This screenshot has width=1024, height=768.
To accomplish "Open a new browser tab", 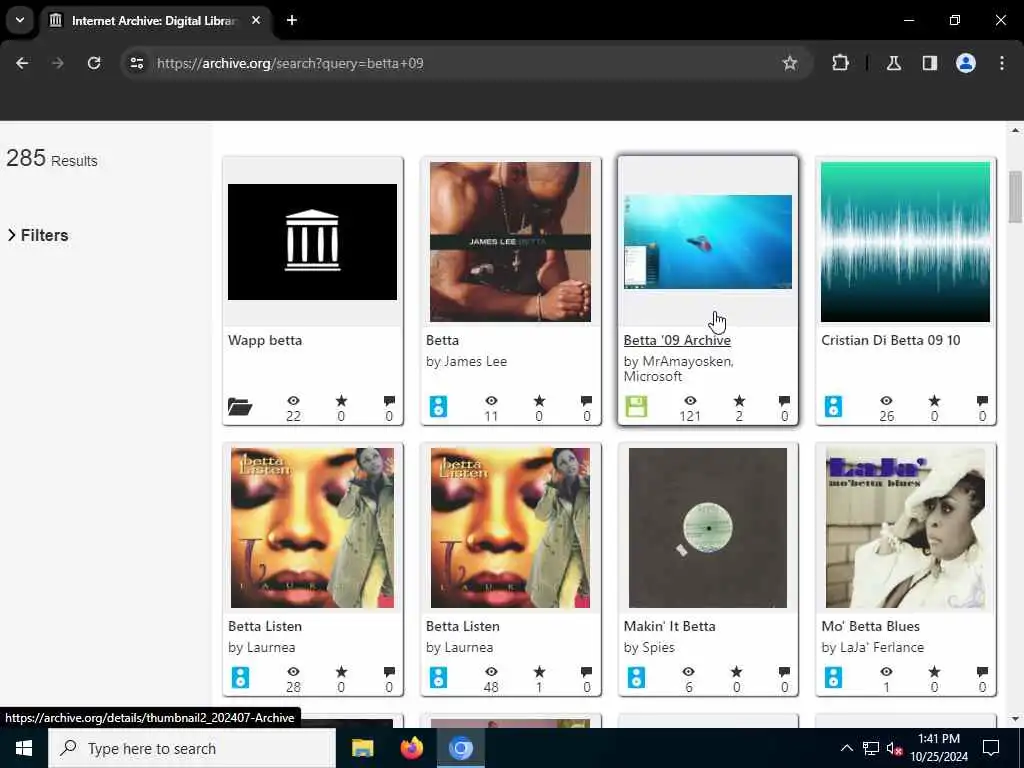I will pyautogui.click(x=292, y=20).
